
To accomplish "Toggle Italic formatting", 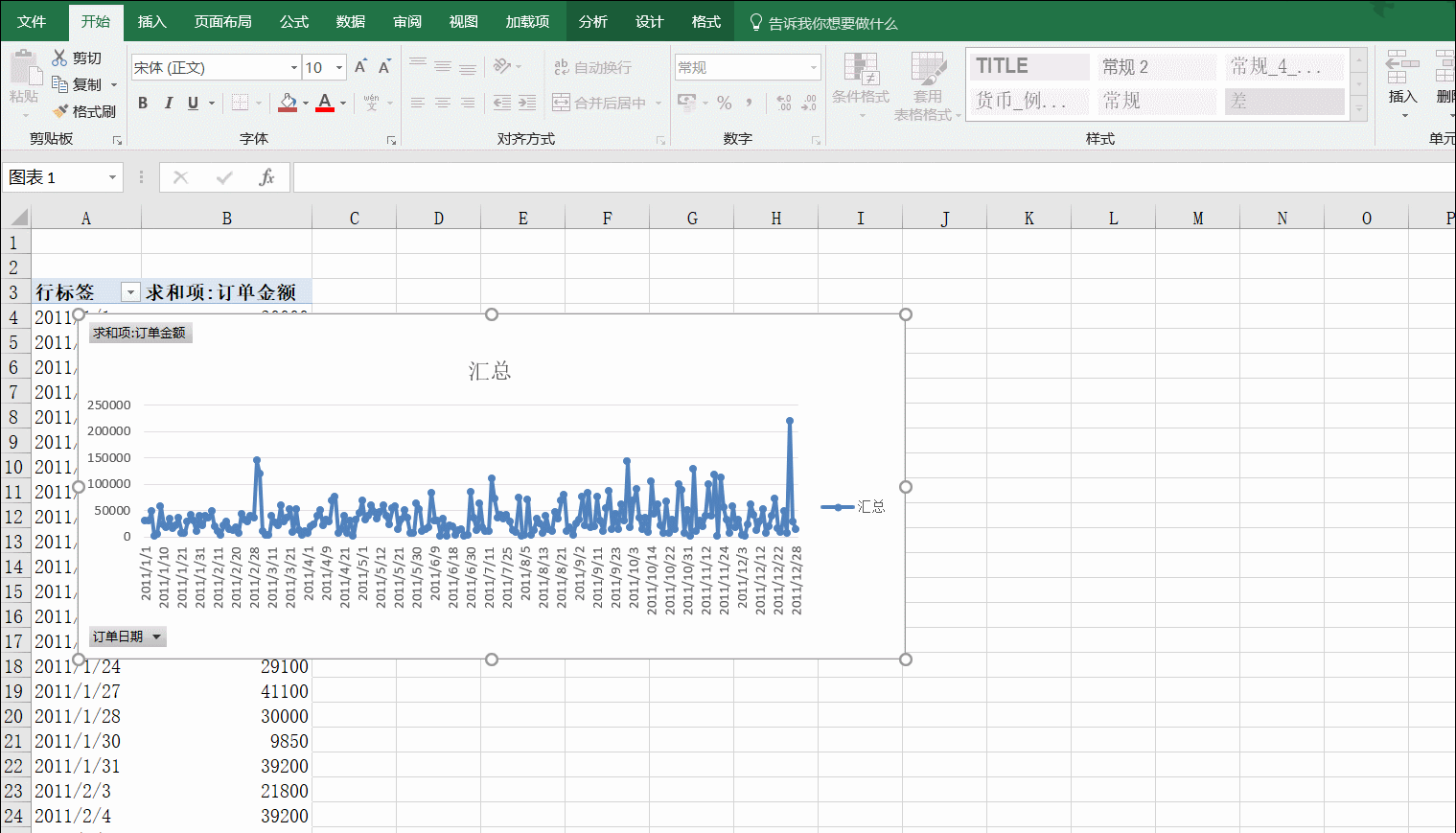I will (168, 103).
